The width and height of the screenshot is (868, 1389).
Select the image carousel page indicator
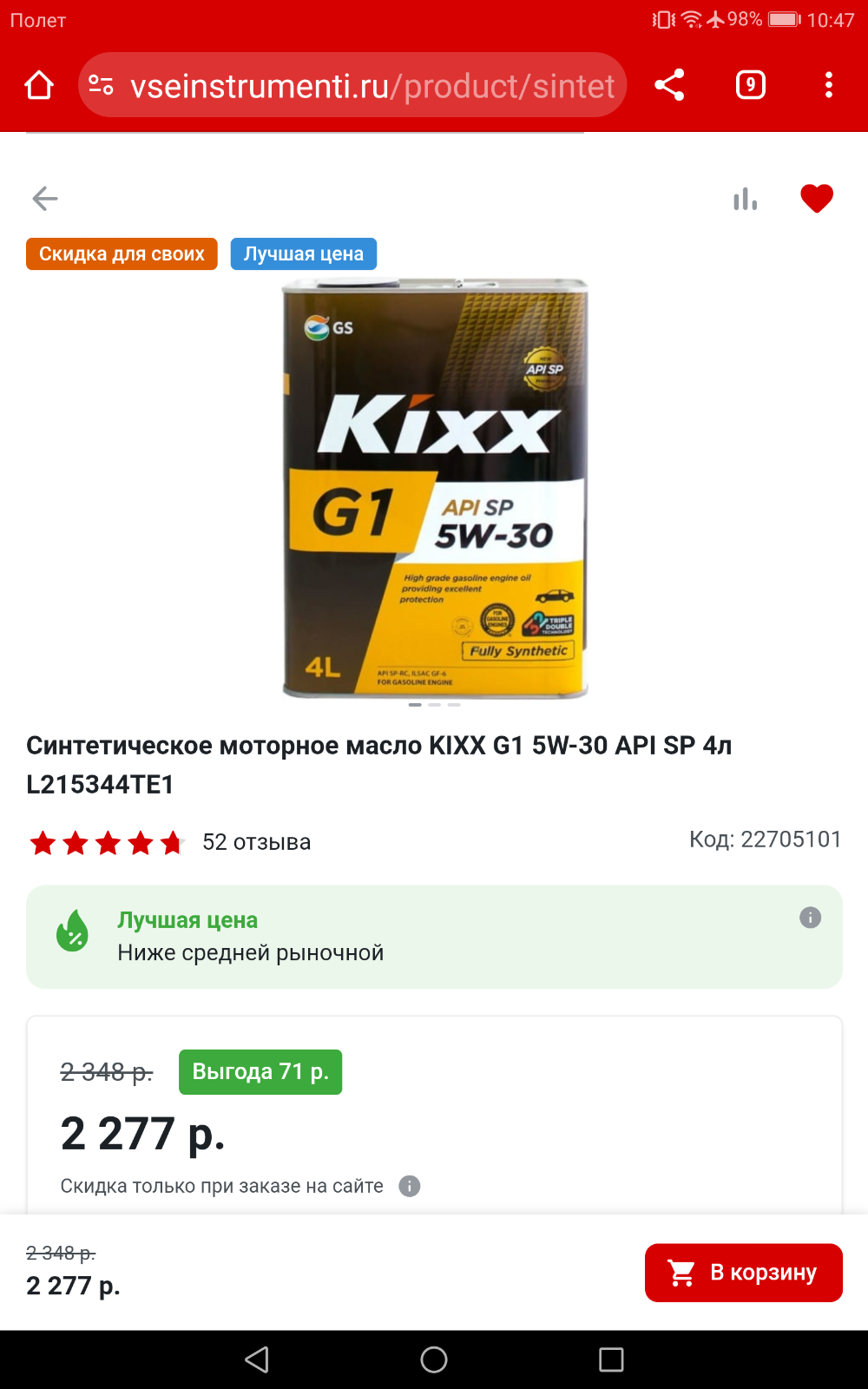434,705
